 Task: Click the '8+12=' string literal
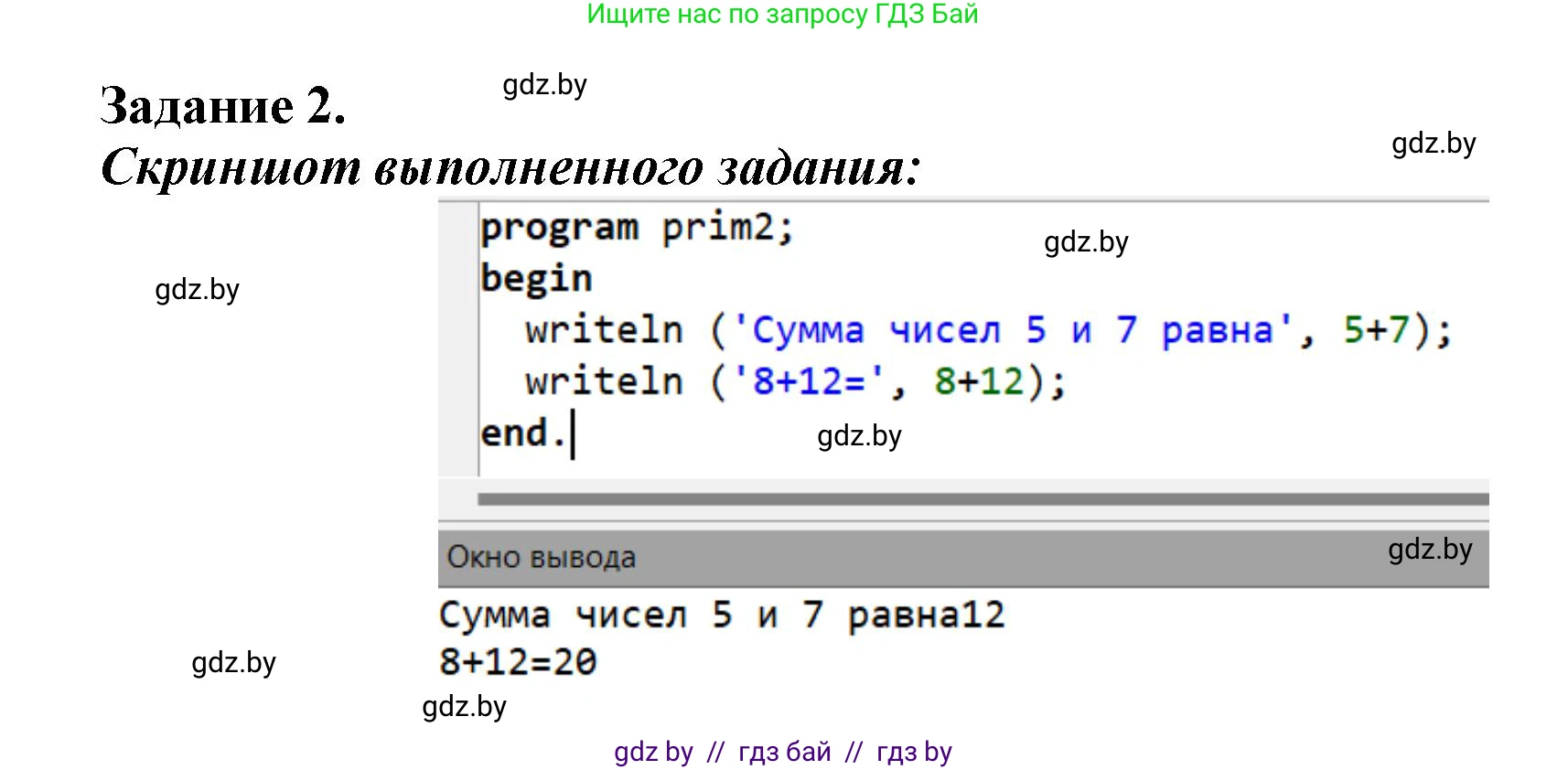click(x=808, y=381)
